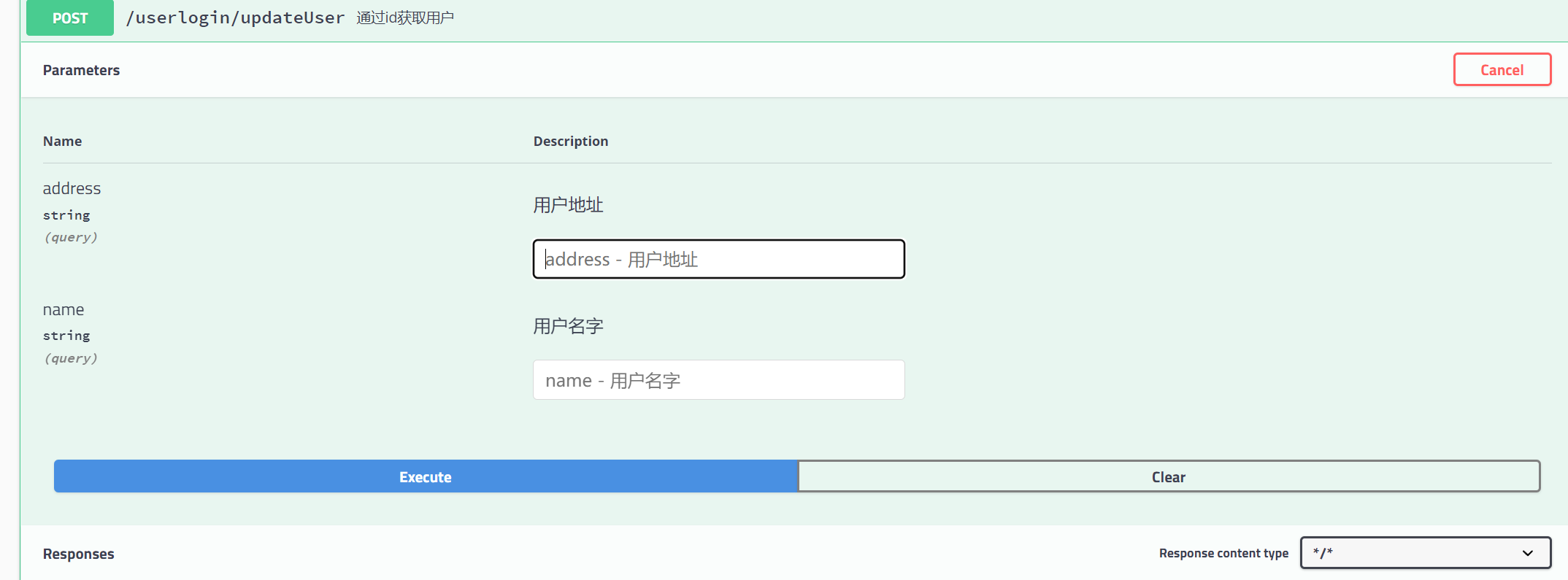Select the address parameter name label
Screen dimensions: 1568x580
[x=72, y=188]
